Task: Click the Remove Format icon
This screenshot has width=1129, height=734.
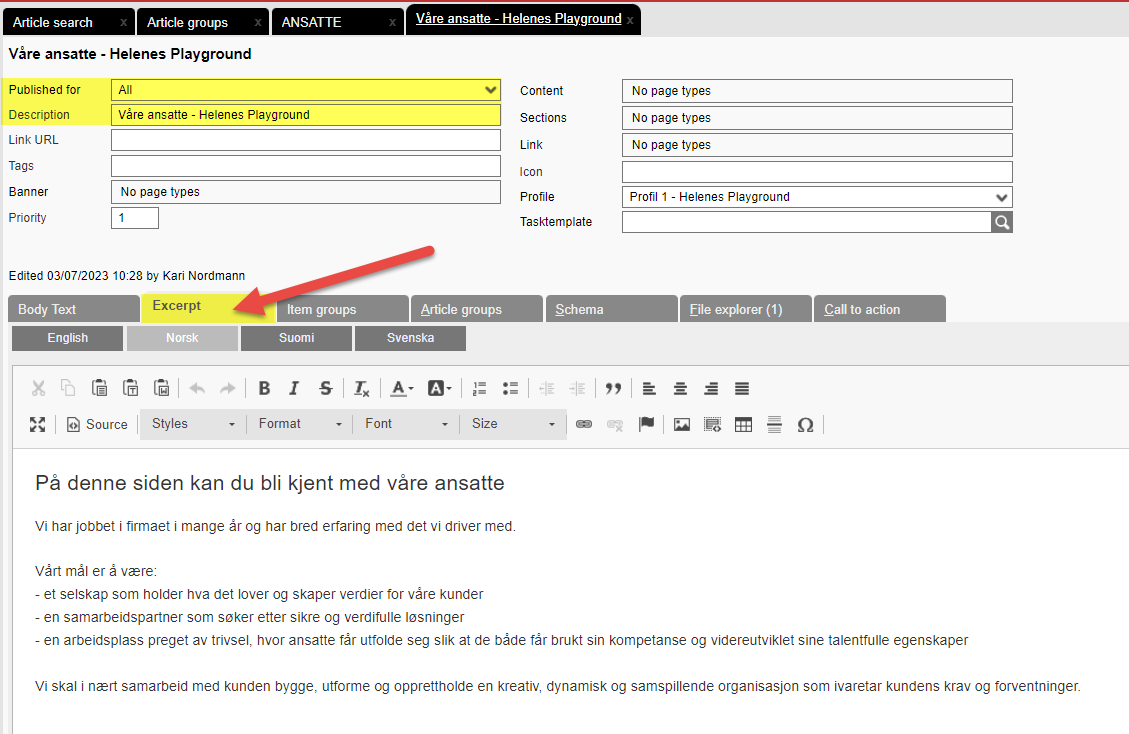Action: click(361, 388)
